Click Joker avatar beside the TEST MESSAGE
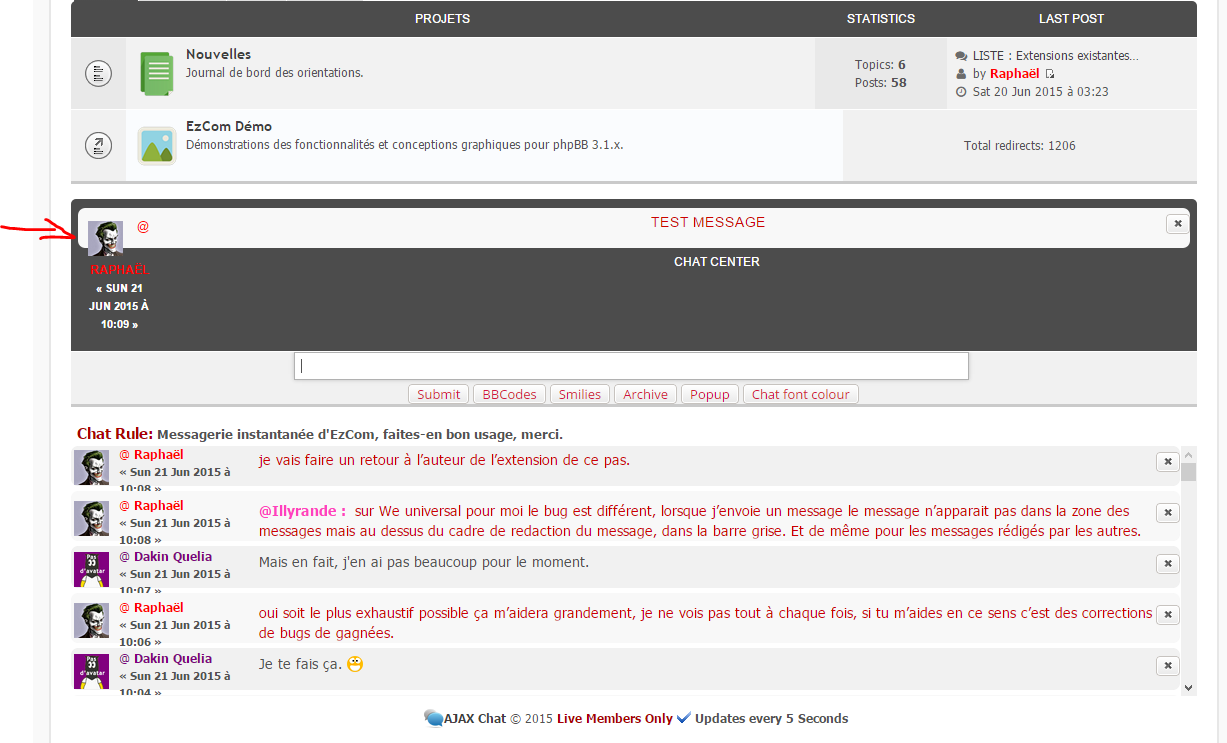 point(105,238)
